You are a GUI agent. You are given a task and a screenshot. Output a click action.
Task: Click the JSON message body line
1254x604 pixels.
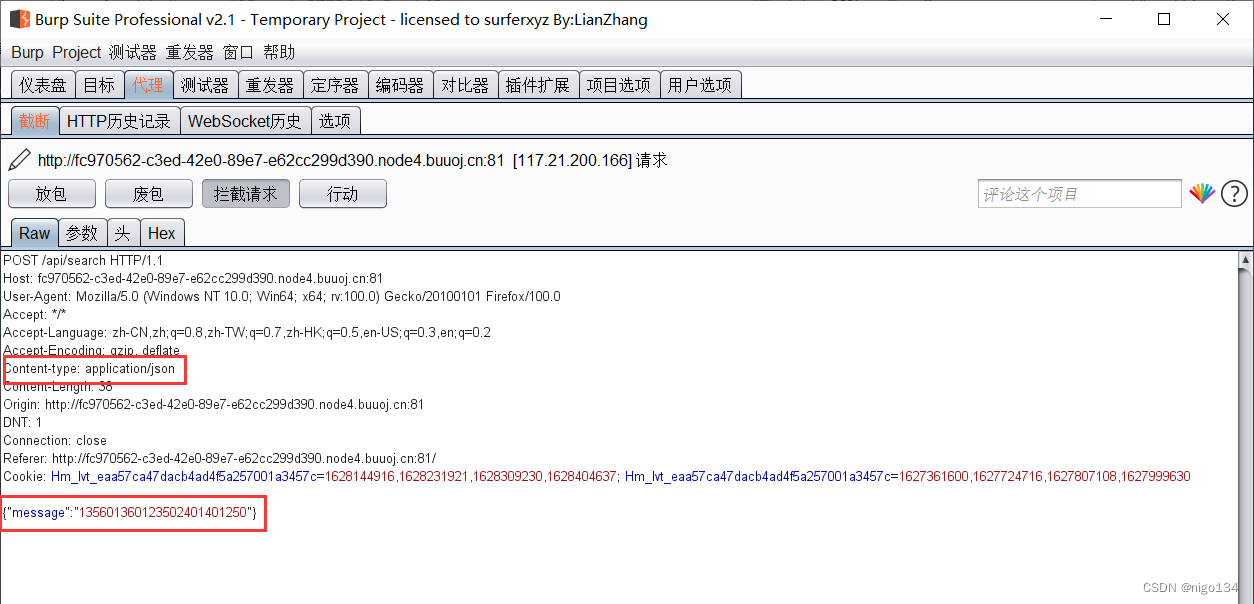coord(131,512)
